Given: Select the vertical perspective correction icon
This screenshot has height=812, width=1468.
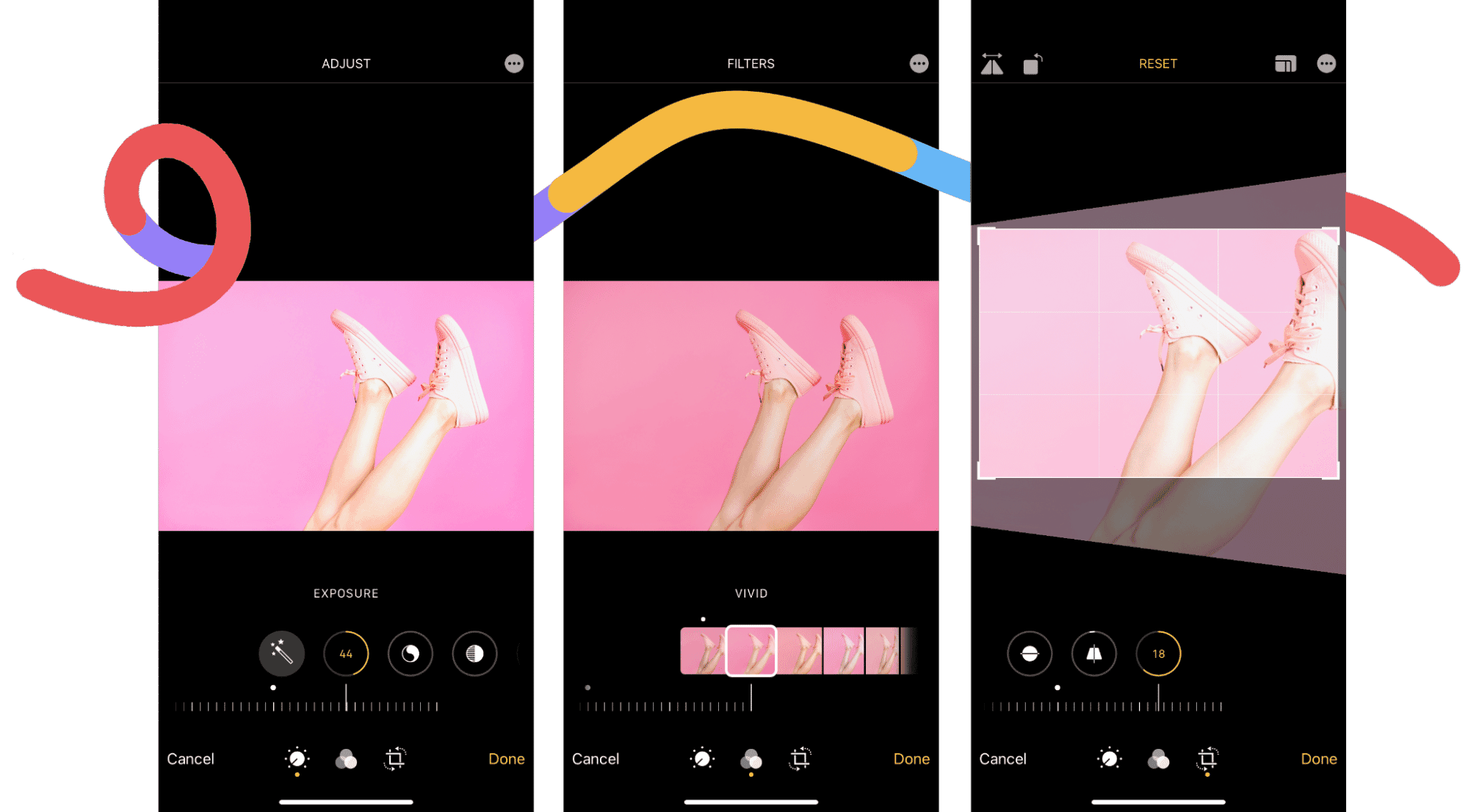Looking at the screenshot, I should pyautogui.click(x=1094, y=653).
